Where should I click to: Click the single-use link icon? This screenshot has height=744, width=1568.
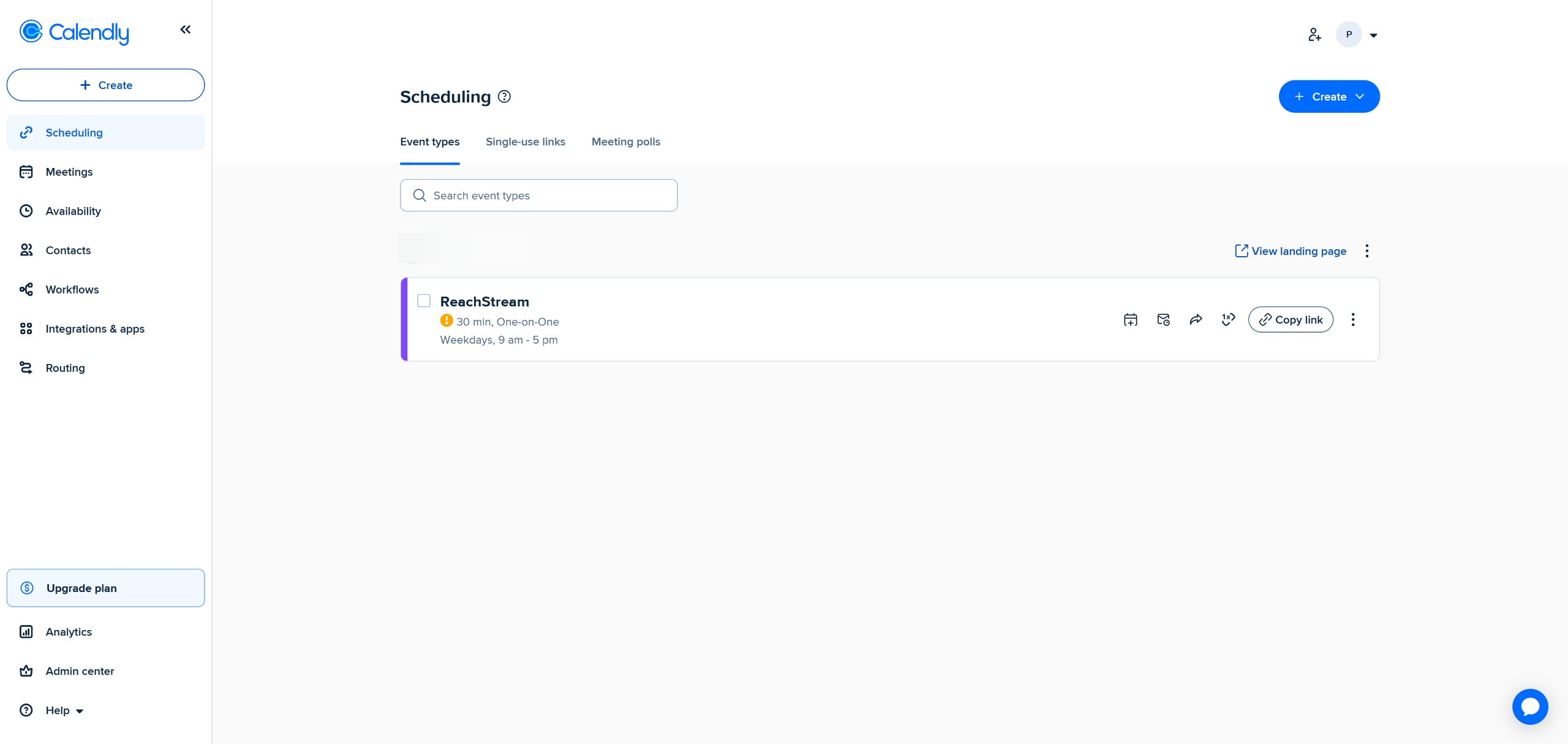1228,319
